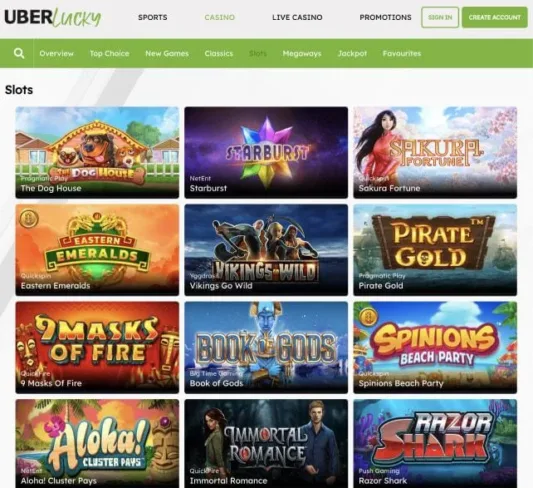Viewport: 533px width, 488px height.
Task: Open the Promotions page
Action: point(385,17)
